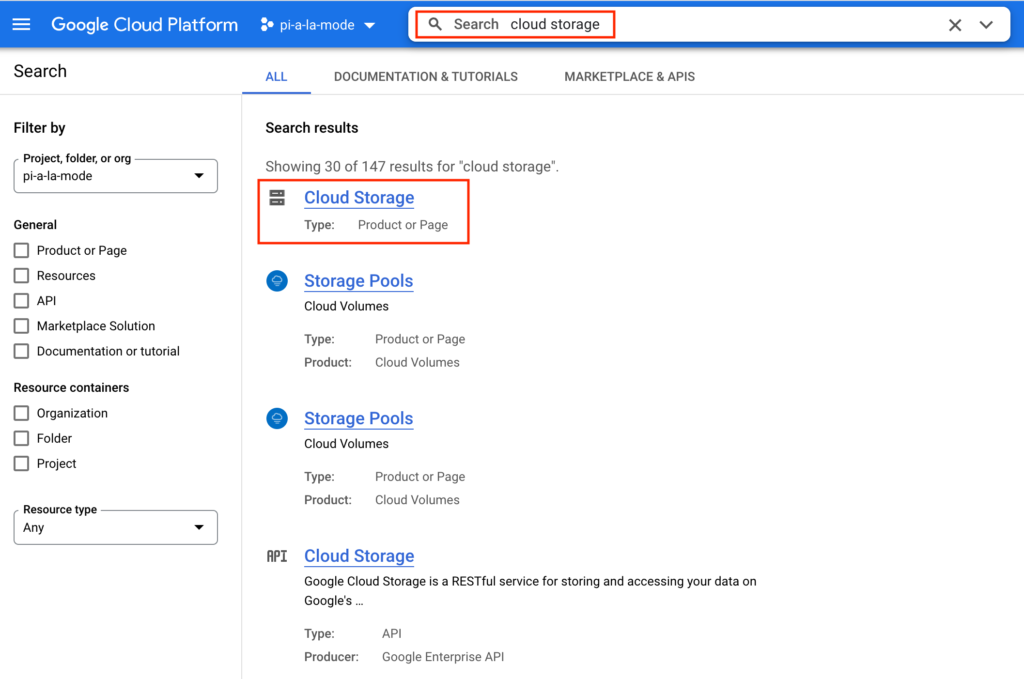Open the Cloud Storage product page link

359,198
